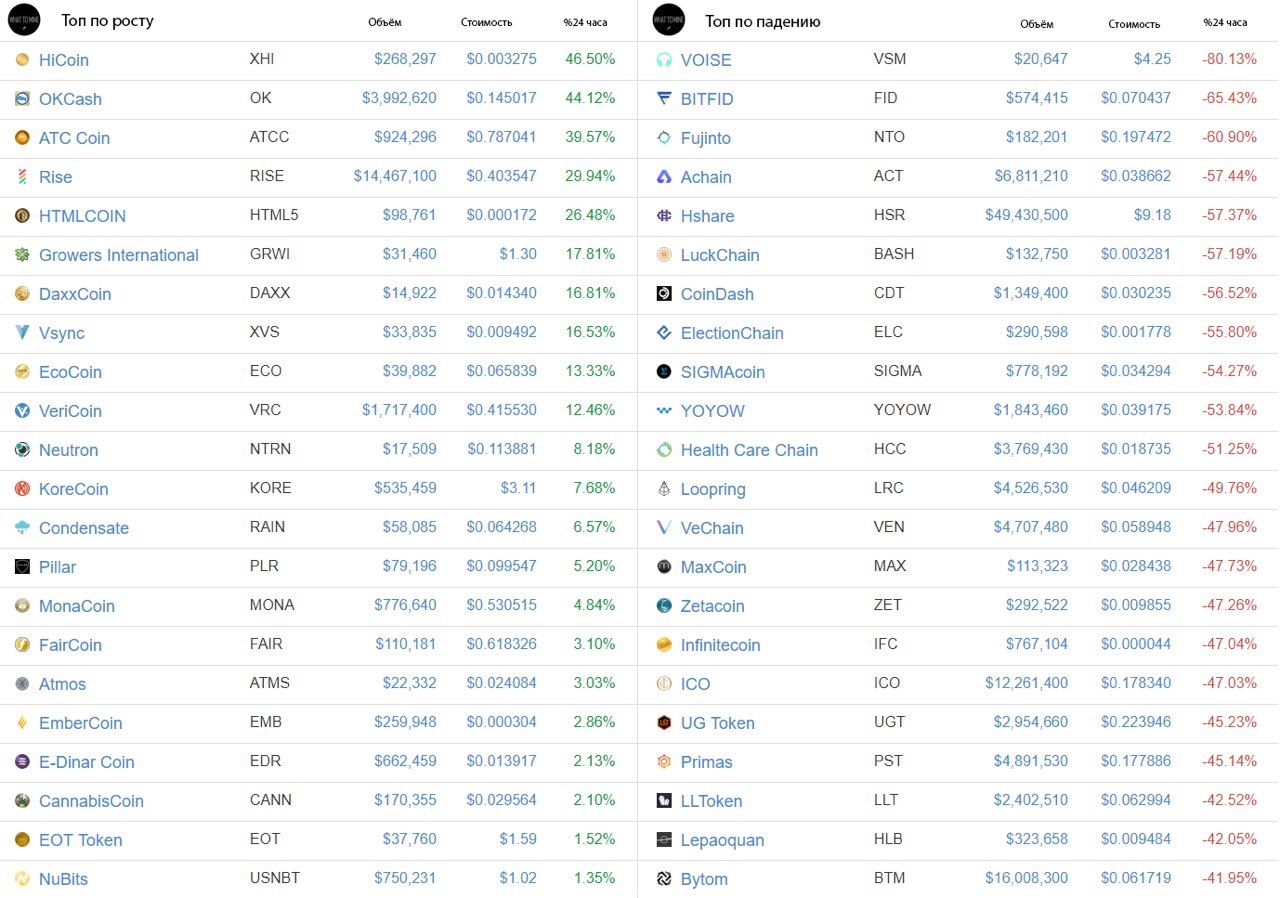Click the ticker symbol YOYOW

pos(902,410)
